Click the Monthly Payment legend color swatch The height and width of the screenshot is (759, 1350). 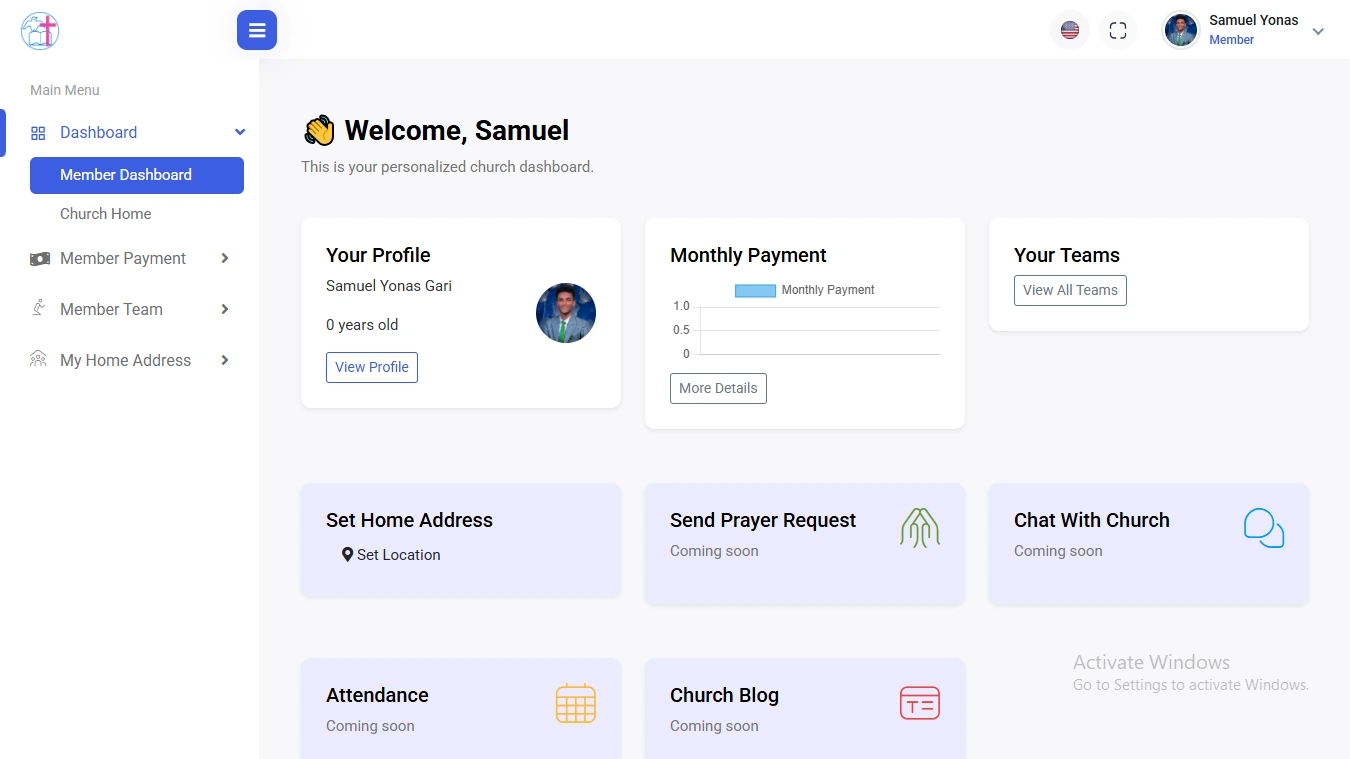tap(753, 290)
